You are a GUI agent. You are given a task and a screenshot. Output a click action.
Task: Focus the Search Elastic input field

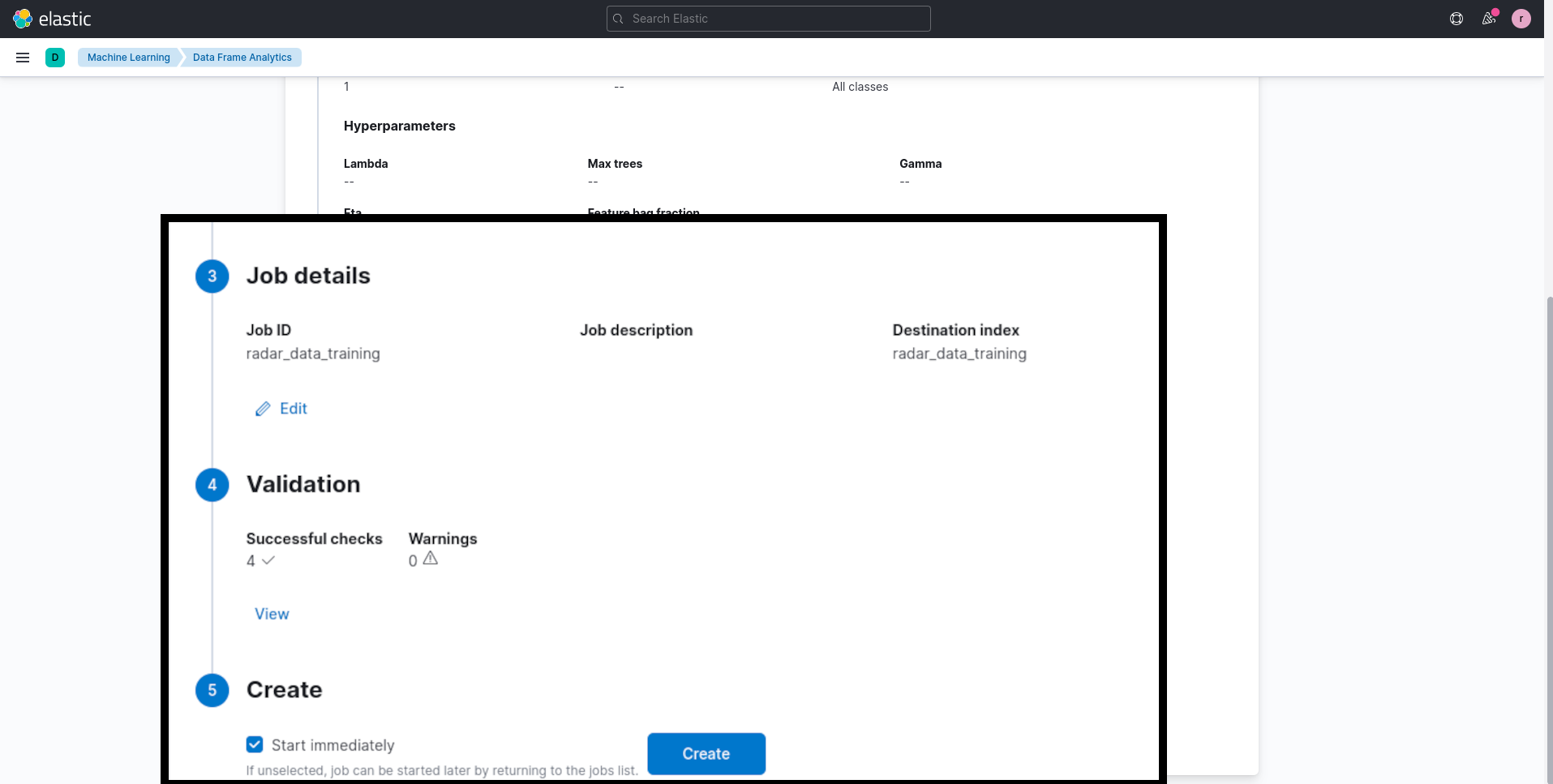pyautogui.click(x=769, y=19)
